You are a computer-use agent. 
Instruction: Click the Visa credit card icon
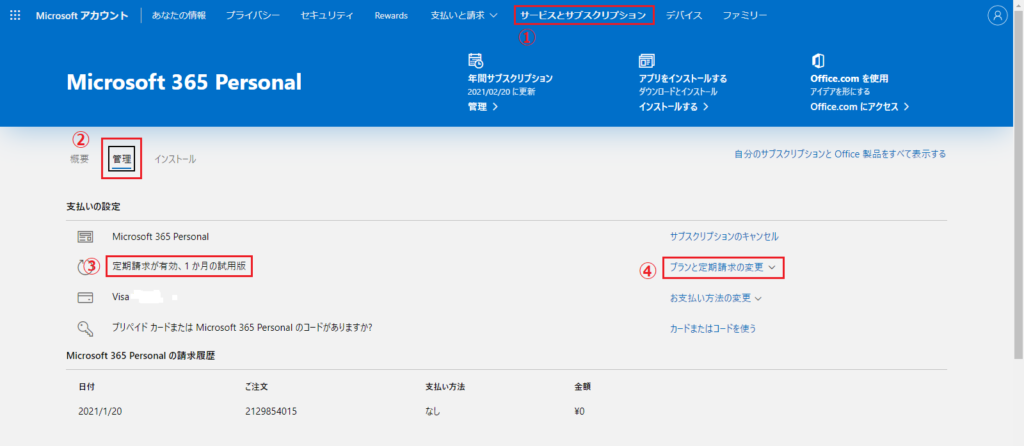[85, 297]
